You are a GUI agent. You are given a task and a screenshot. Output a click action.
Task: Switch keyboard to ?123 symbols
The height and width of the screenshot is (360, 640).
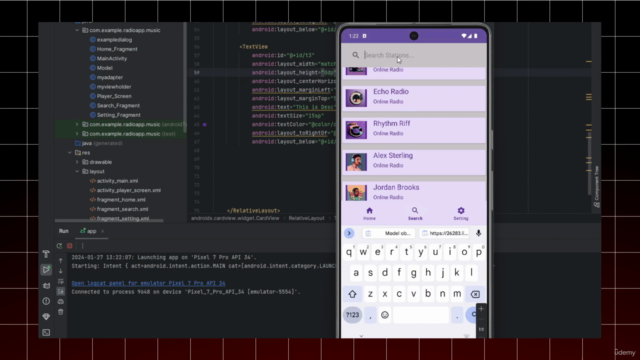(x=353, y=315)
